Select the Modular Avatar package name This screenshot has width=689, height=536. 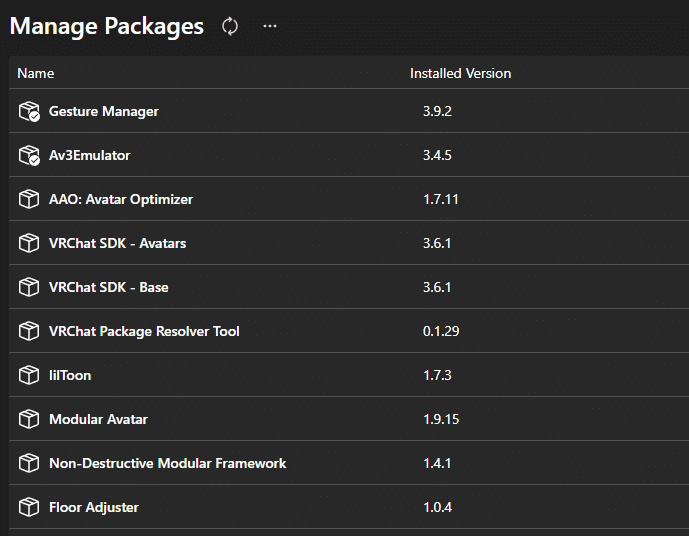tap(98, 419)
